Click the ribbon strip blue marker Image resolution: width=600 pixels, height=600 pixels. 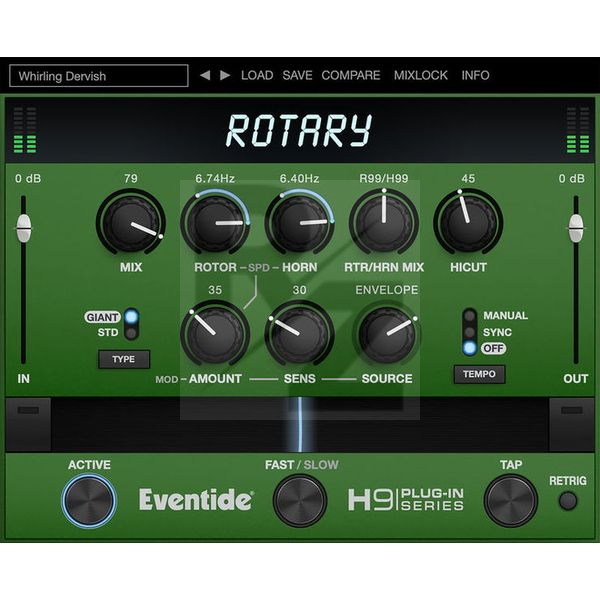(x=300, y=424)
